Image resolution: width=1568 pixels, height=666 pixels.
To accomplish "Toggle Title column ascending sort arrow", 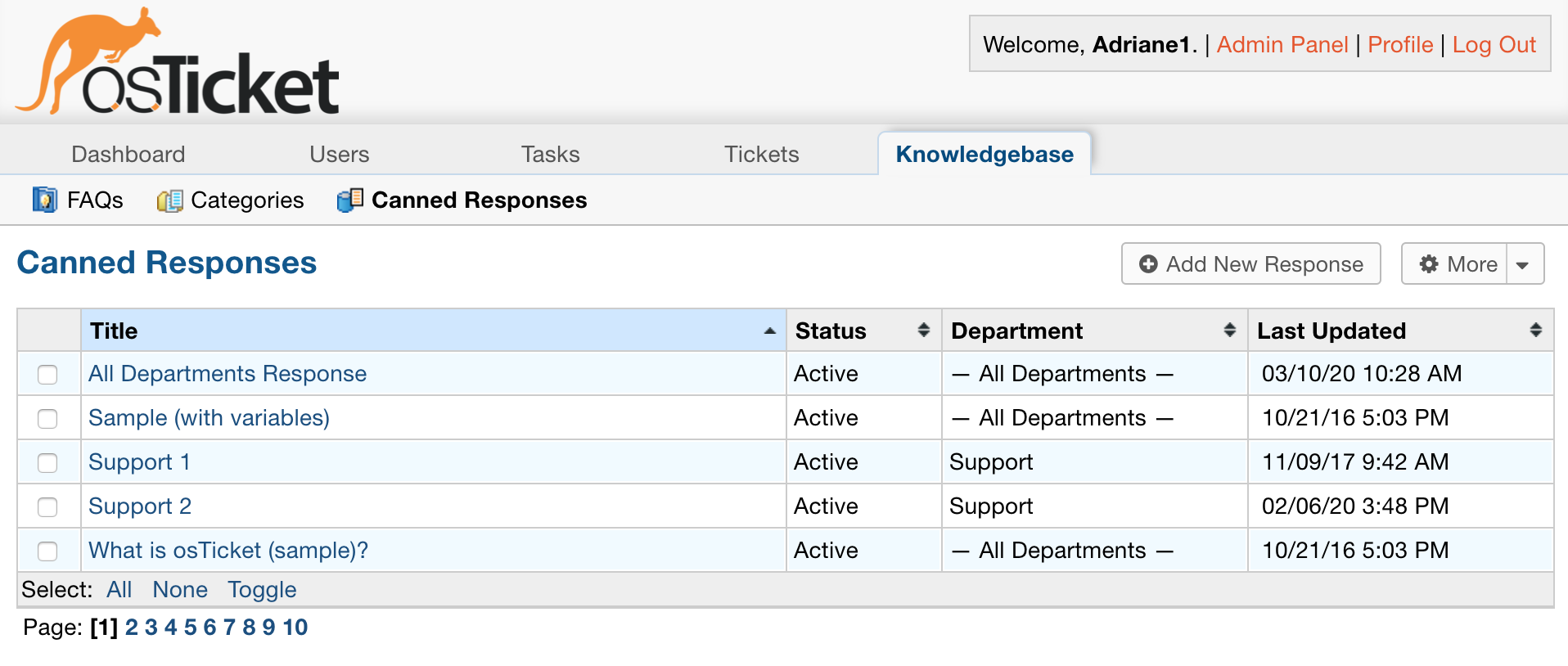I will pos(769,331).
